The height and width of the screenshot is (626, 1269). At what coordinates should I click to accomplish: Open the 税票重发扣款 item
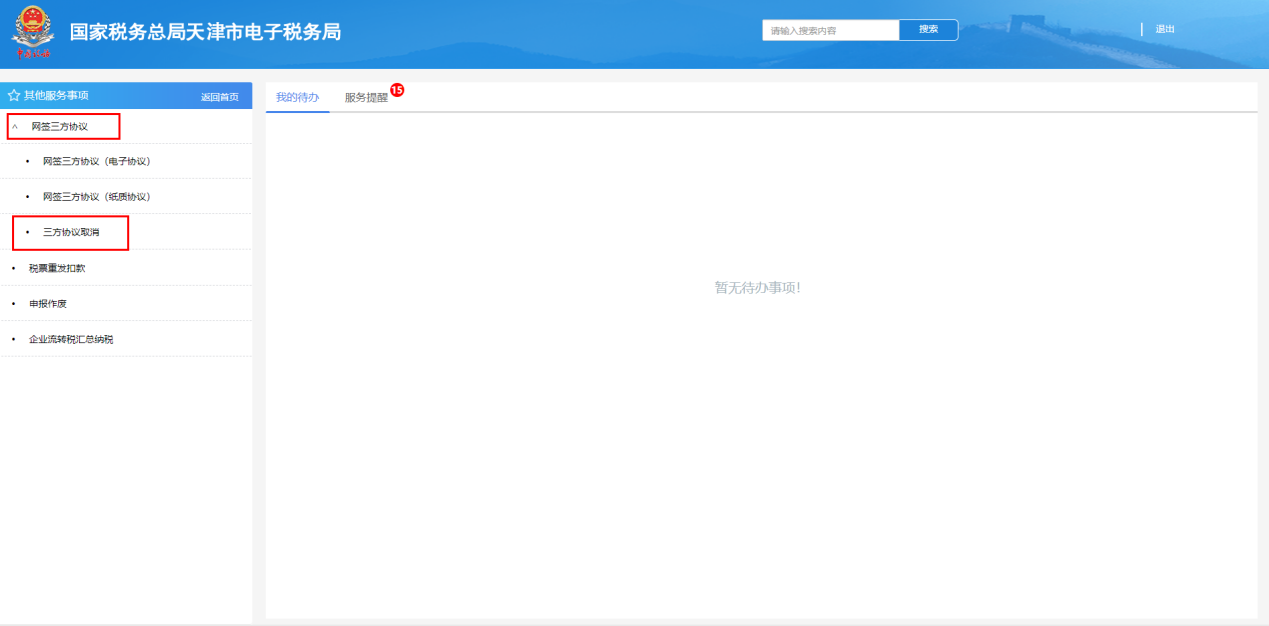pyautogui.click(x=57, y=268)
